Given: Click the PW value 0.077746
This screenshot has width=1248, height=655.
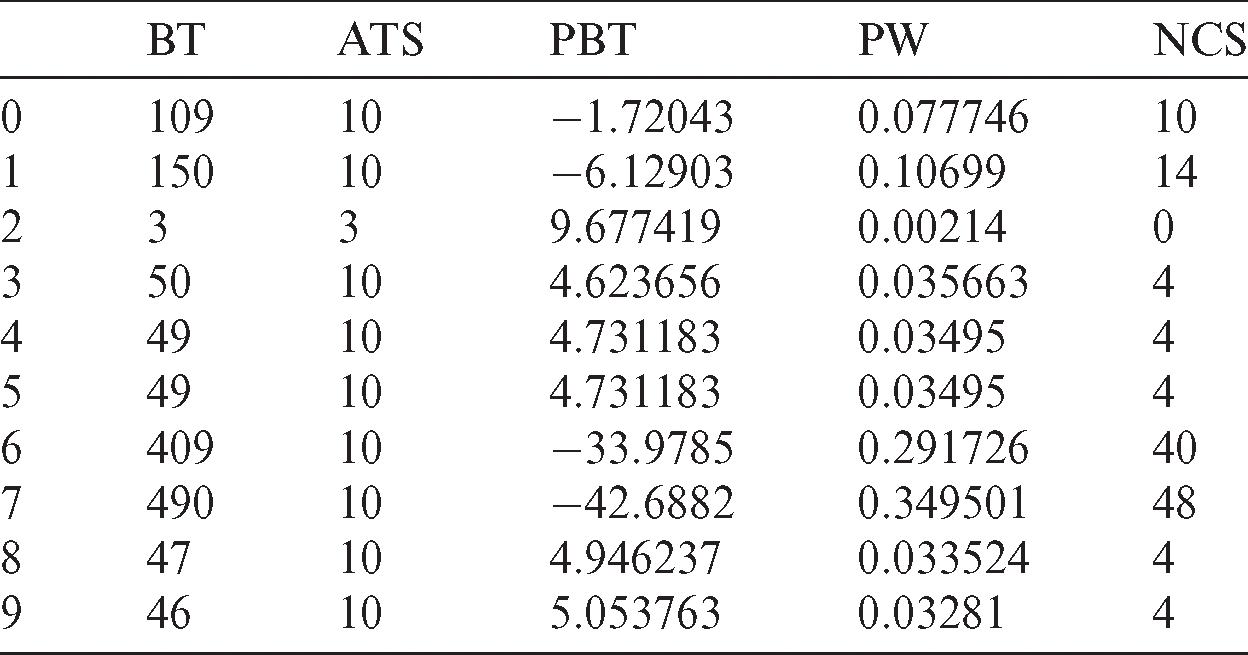Looking at the screenshot, I should point(943,119).
